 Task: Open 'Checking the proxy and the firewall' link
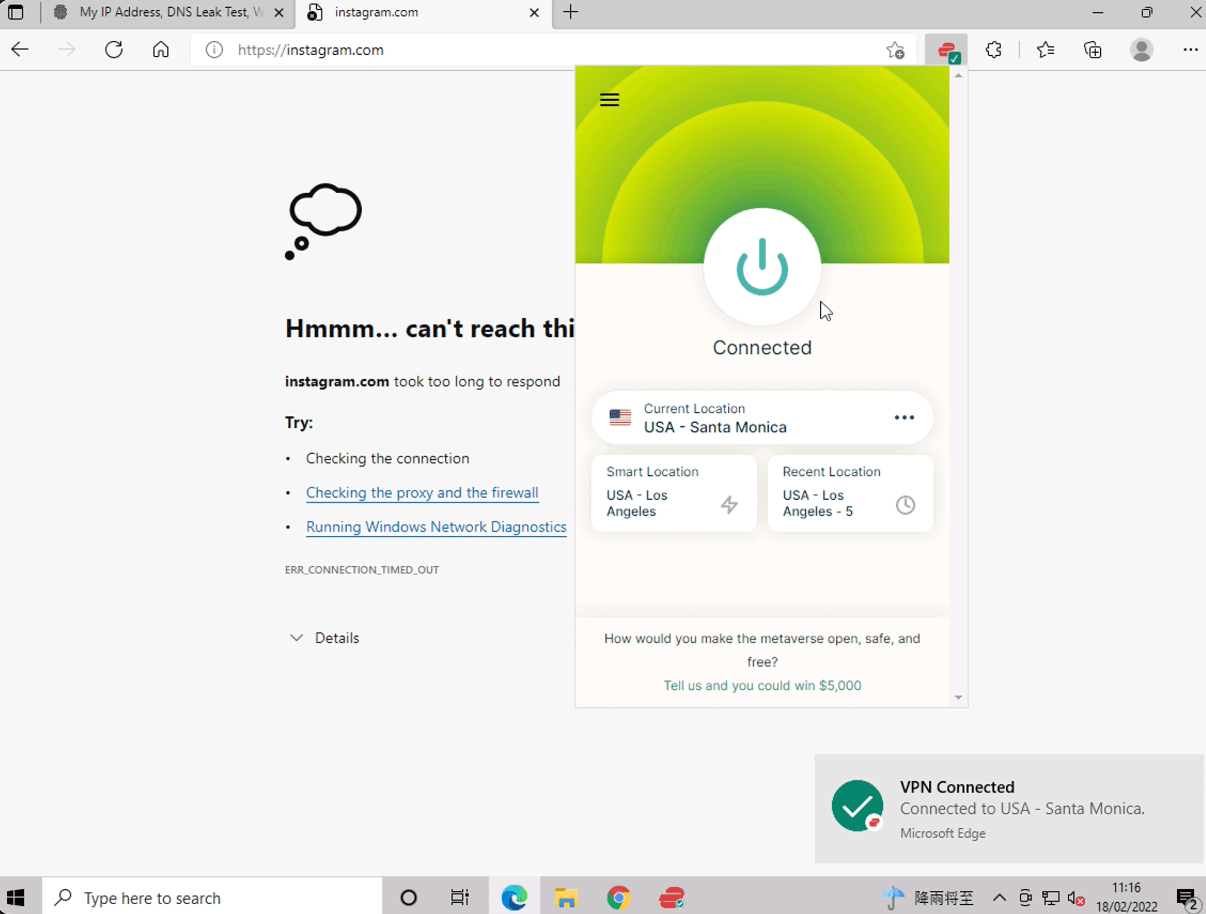click(x=422, y=493)
